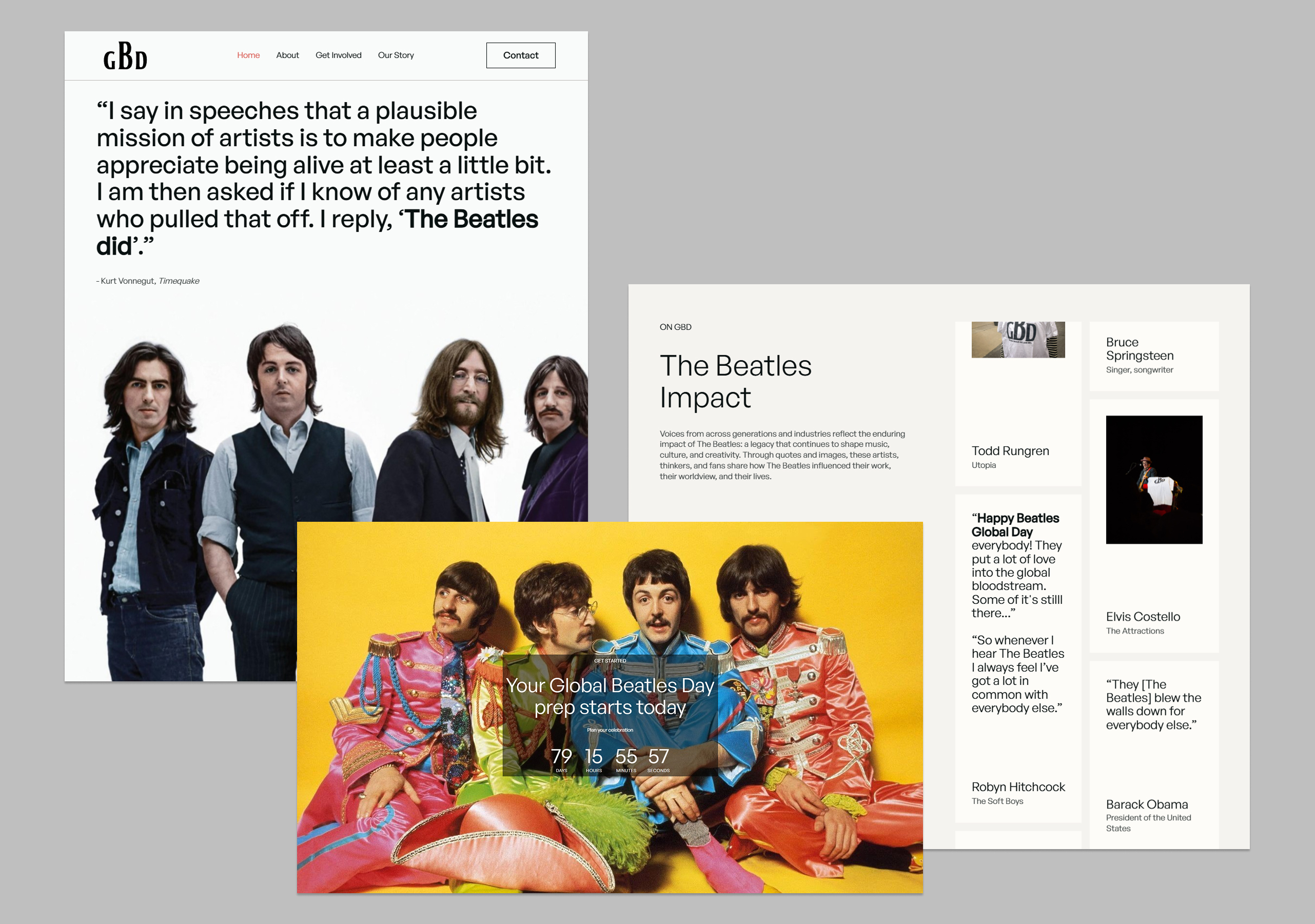
Task: Open the GBD t-shirt thumbnail image
Action: coord(1018,339)
